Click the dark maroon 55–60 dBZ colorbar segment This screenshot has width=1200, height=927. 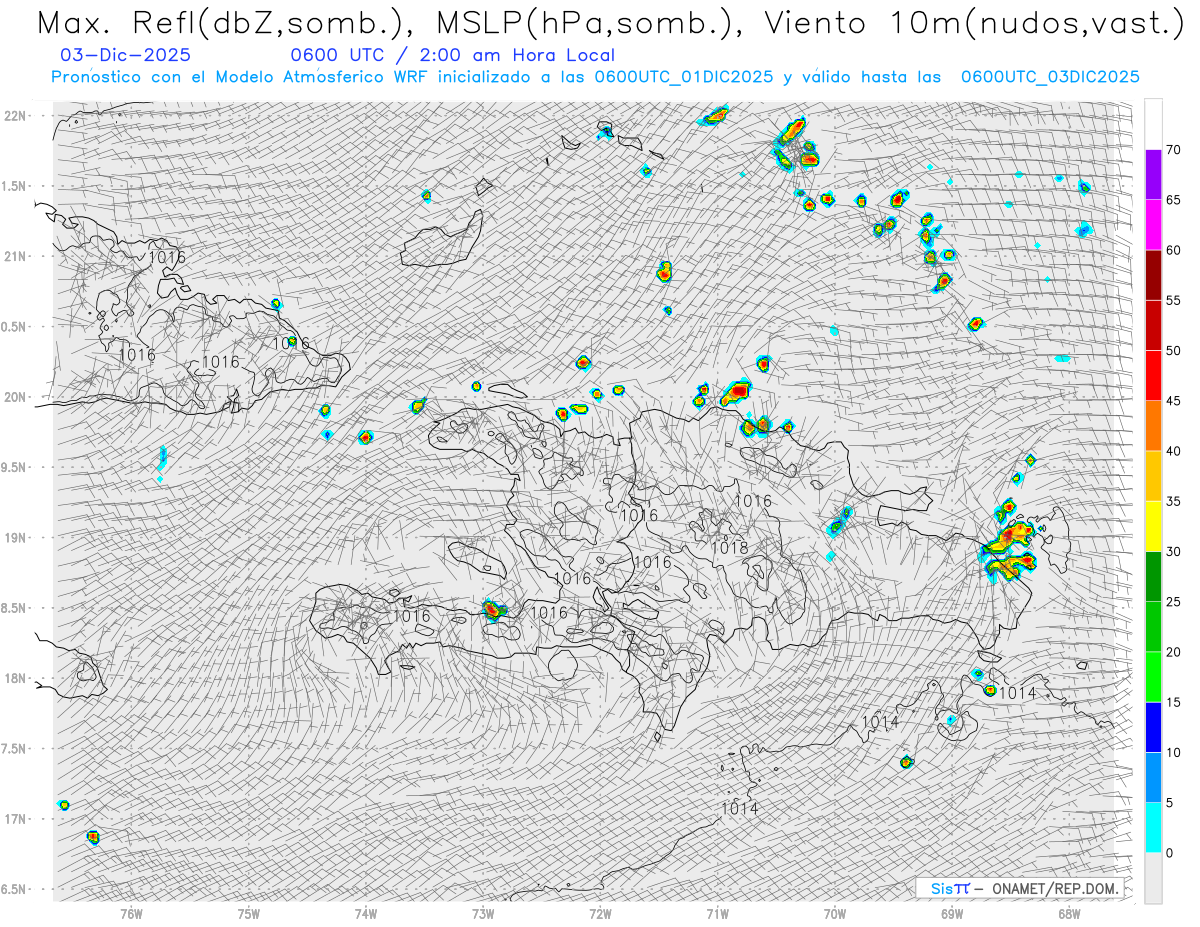click(1153, 275)
